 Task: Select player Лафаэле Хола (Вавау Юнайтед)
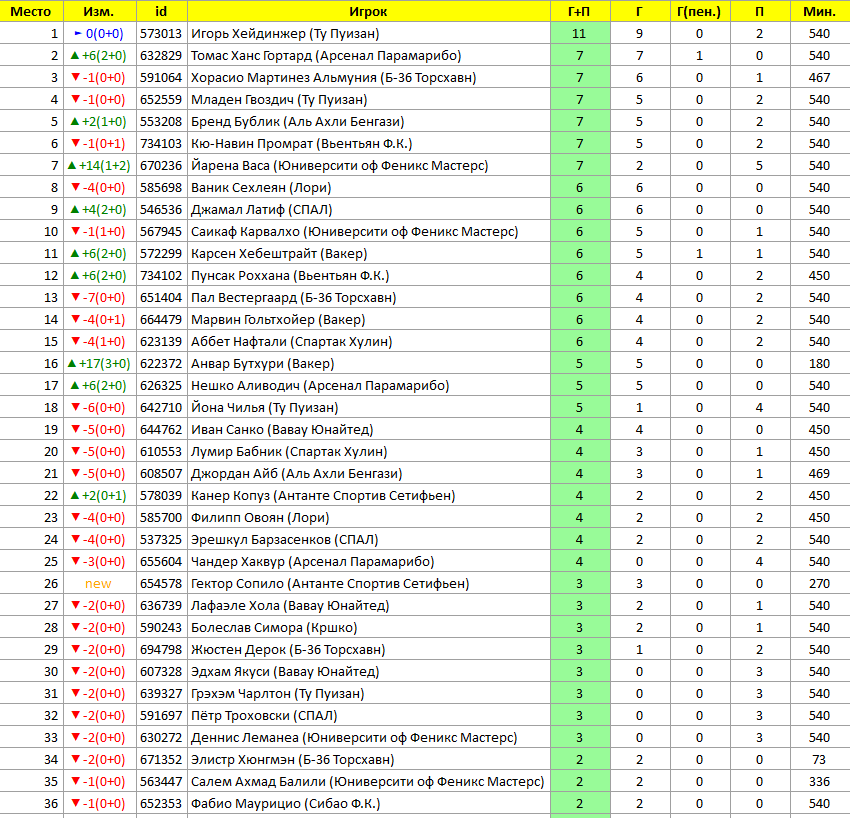(x=290, y=606)
